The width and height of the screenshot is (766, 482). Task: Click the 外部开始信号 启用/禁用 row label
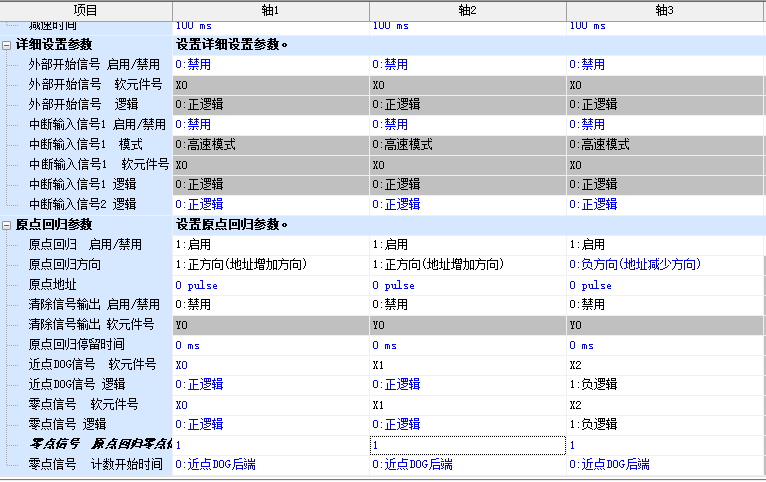pos(94,64)
